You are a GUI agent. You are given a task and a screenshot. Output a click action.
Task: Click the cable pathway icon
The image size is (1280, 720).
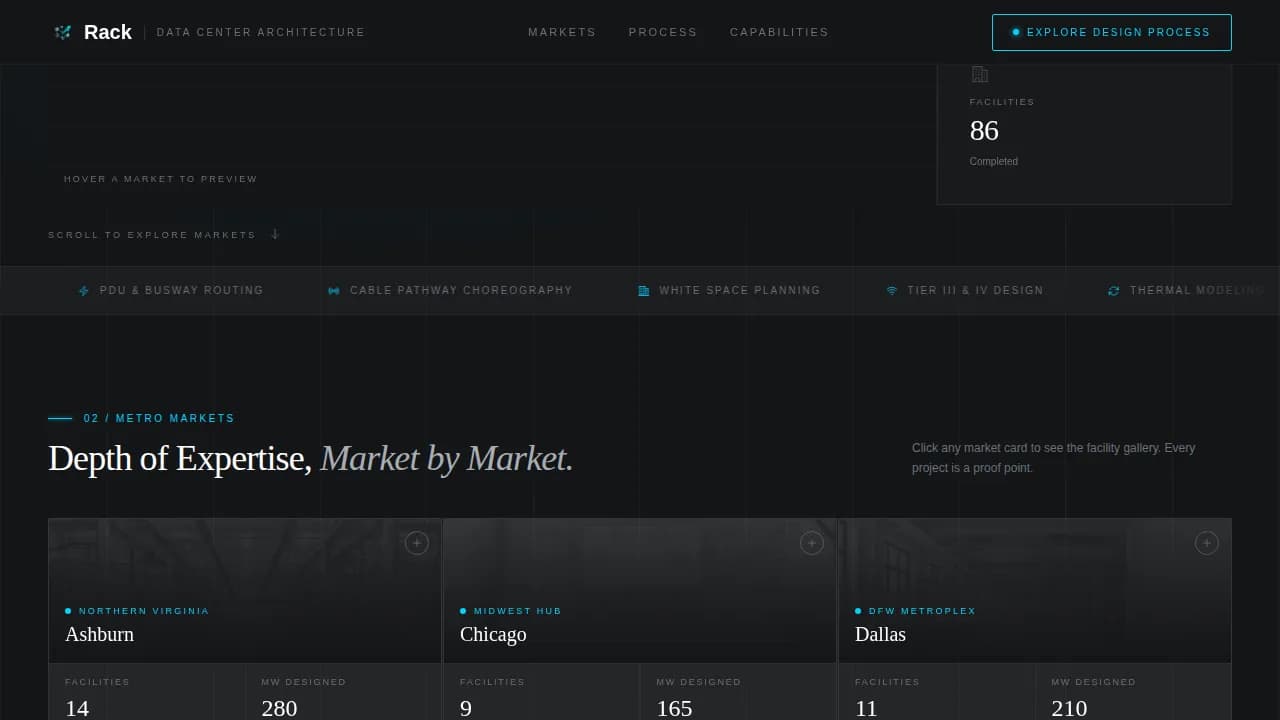(x=334, y=291)
